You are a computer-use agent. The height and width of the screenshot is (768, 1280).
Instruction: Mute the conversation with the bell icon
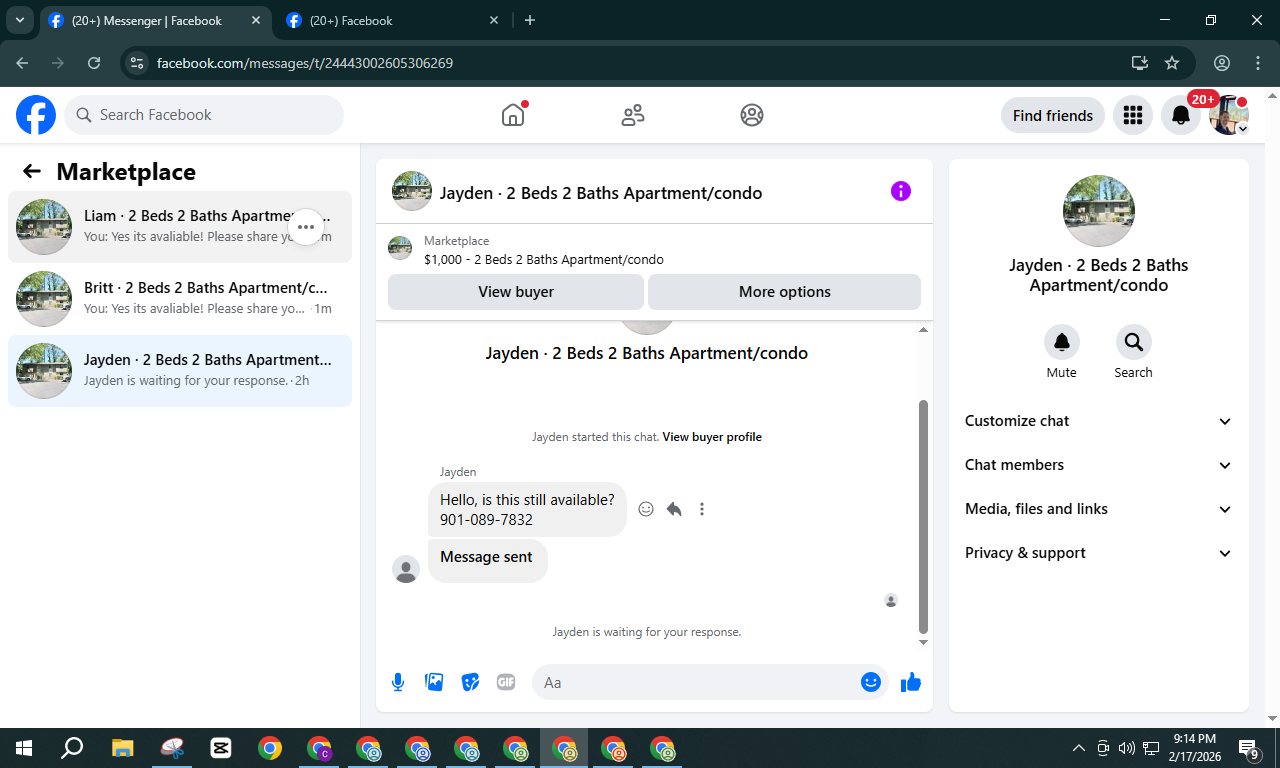1062,342
